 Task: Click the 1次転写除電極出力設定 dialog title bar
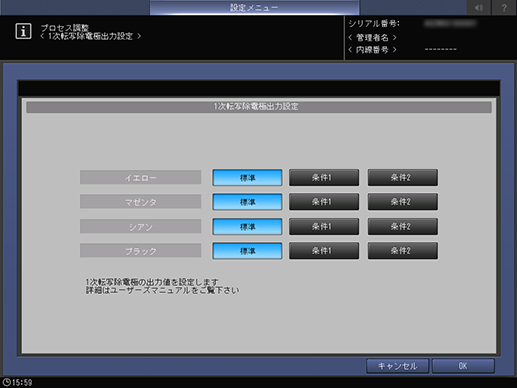(x=259, y=107)
